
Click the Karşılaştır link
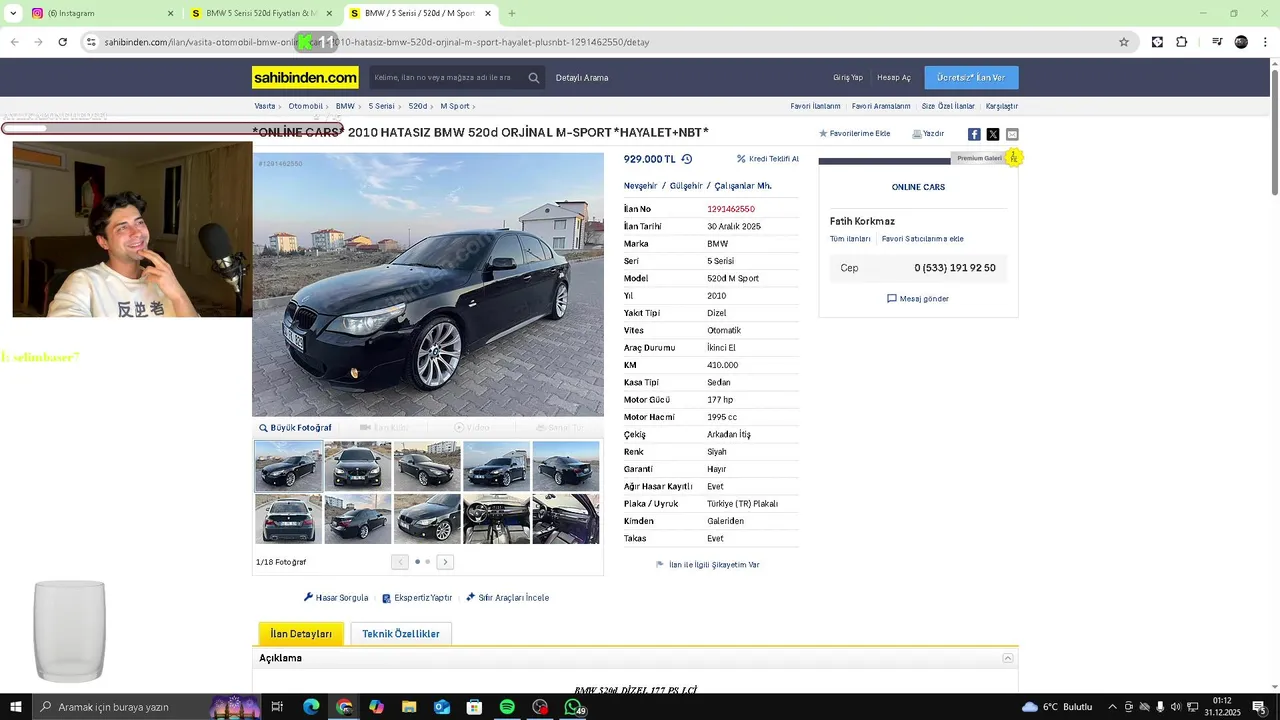click(x=1002, y=106)
